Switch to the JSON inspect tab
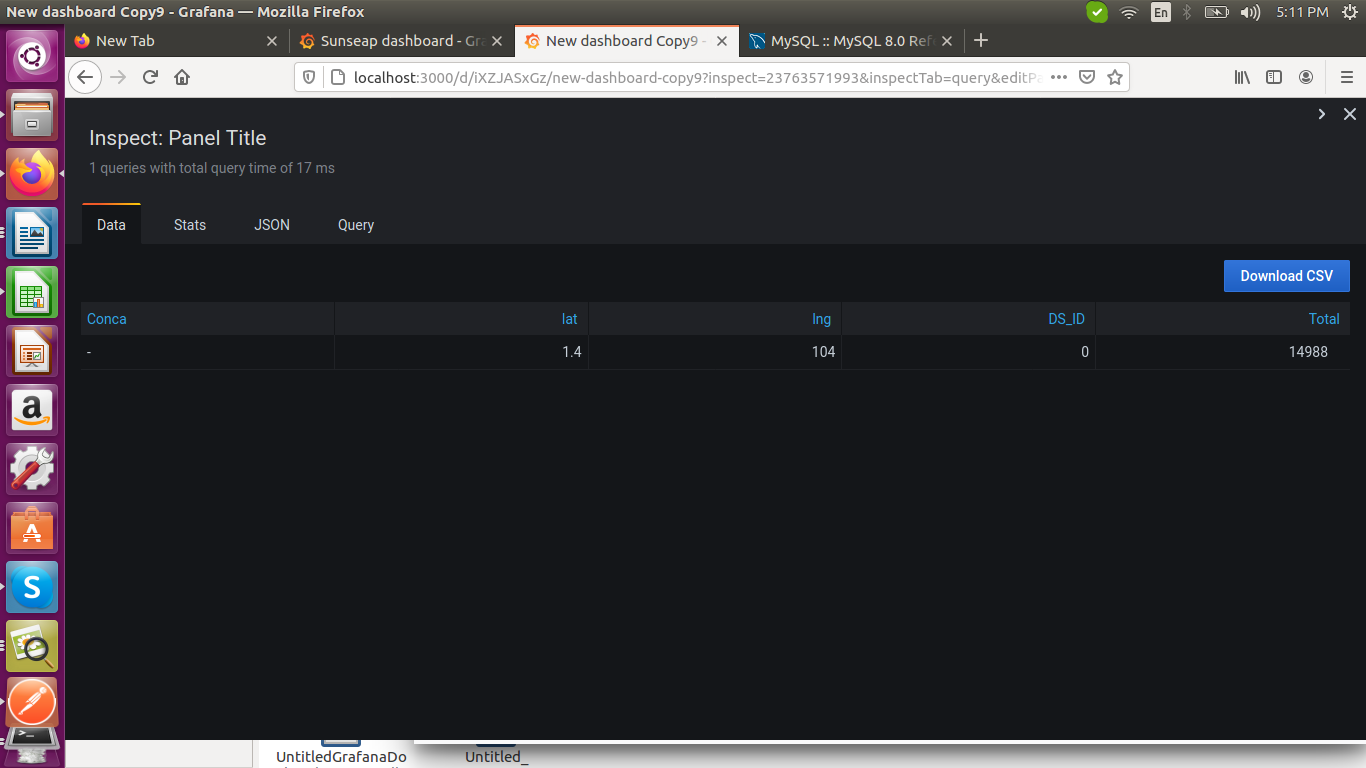This screenshot has height=768, width=1366. 271,224
